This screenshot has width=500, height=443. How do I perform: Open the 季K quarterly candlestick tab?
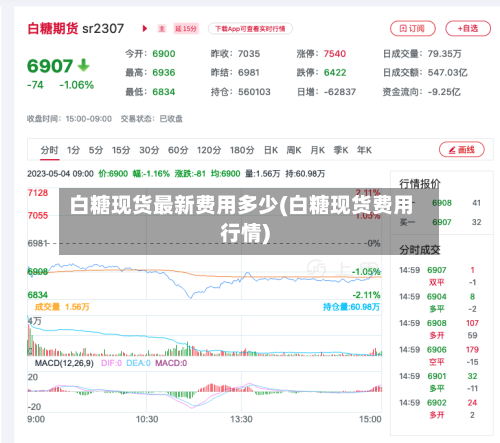point(341,150)
